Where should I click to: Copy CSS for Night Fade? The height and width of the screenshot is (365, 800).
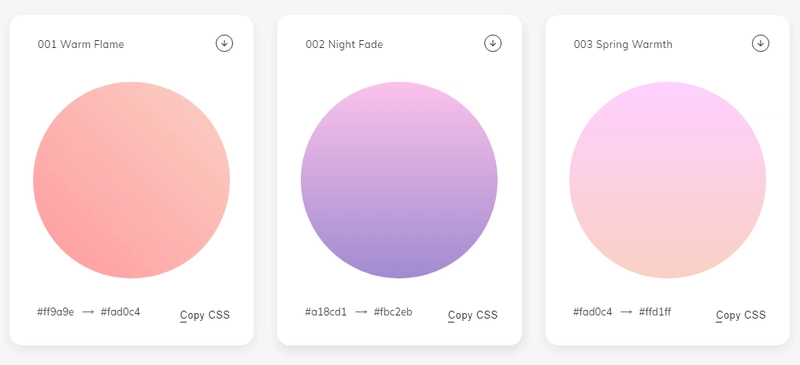[473, 315]
